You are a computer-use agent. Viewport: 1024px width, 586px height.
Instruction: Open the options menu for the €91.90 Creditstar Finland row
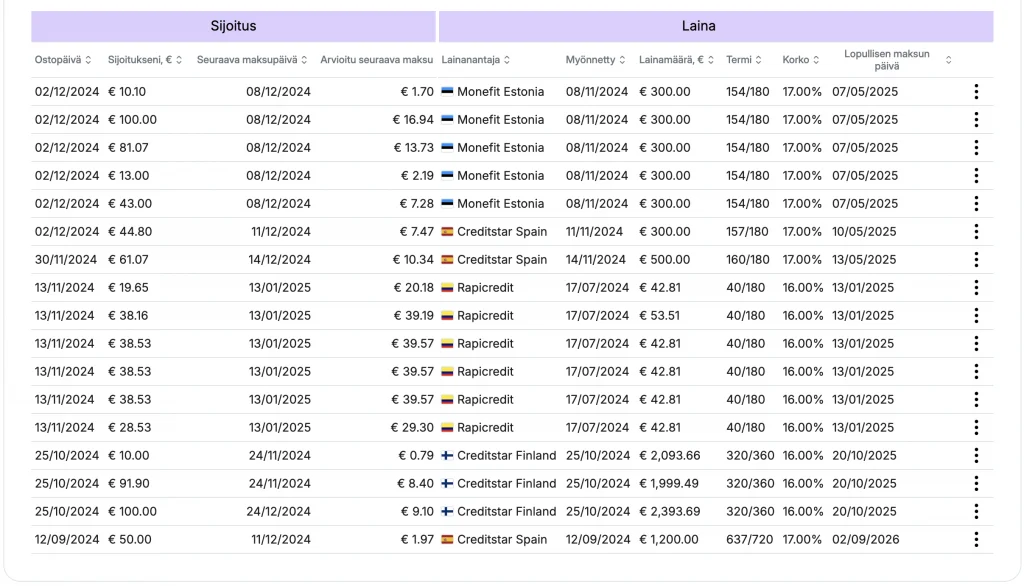(976, 484)
